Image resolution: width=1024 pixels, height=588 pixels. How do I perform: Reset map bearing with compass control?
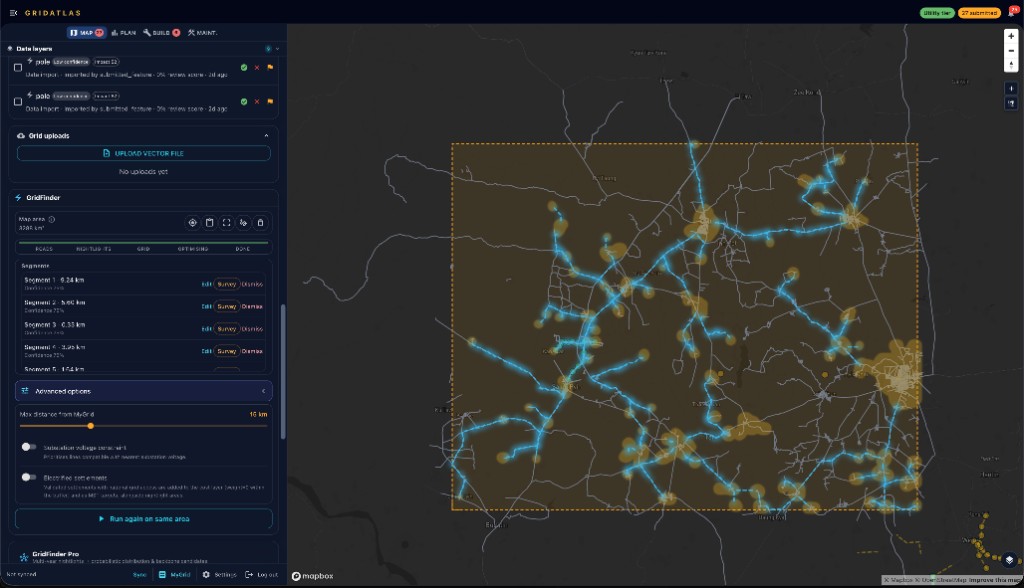[x=1011, y=65]
